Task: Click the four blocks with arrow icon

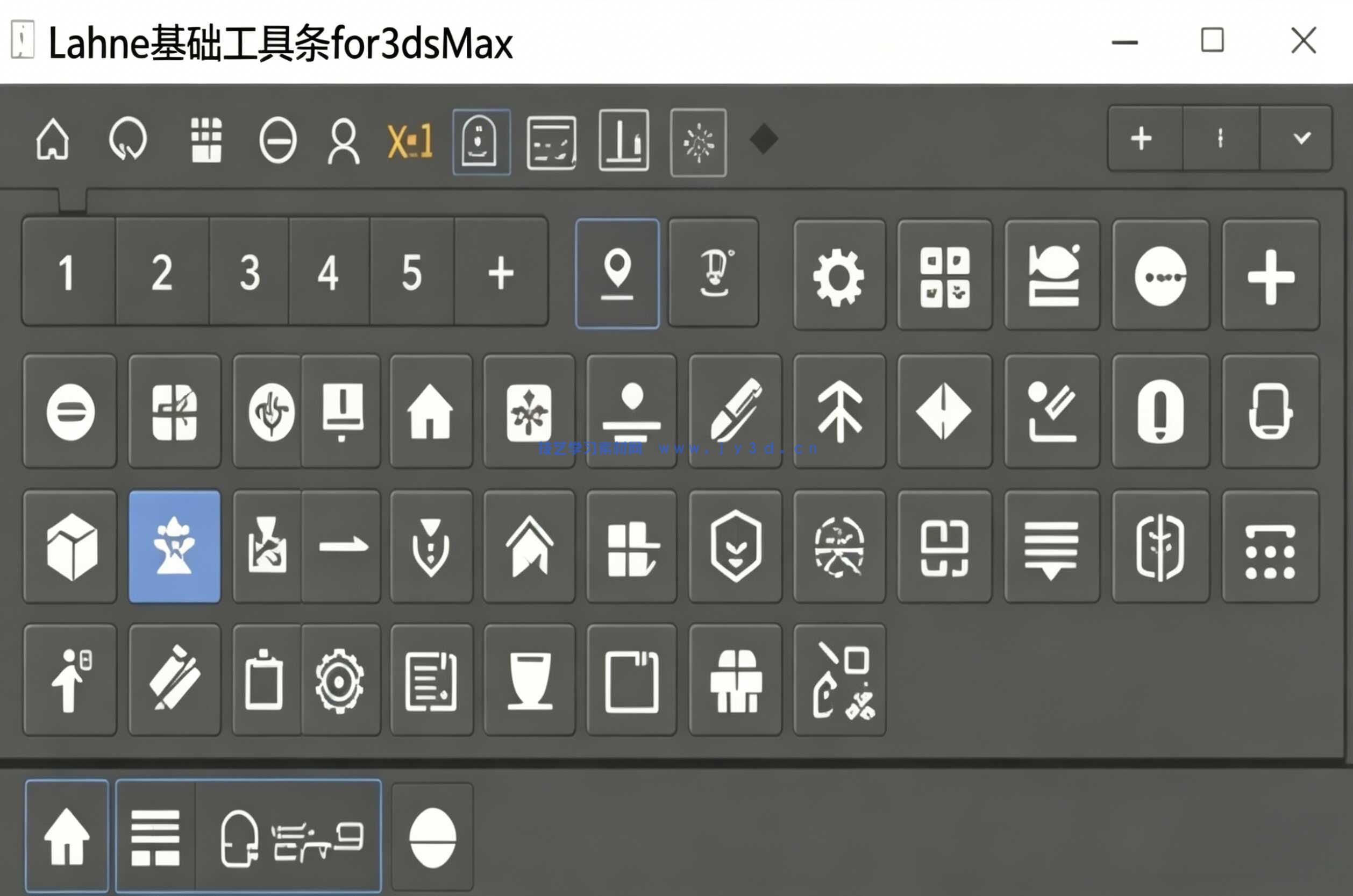Action: tap(631, 546)
